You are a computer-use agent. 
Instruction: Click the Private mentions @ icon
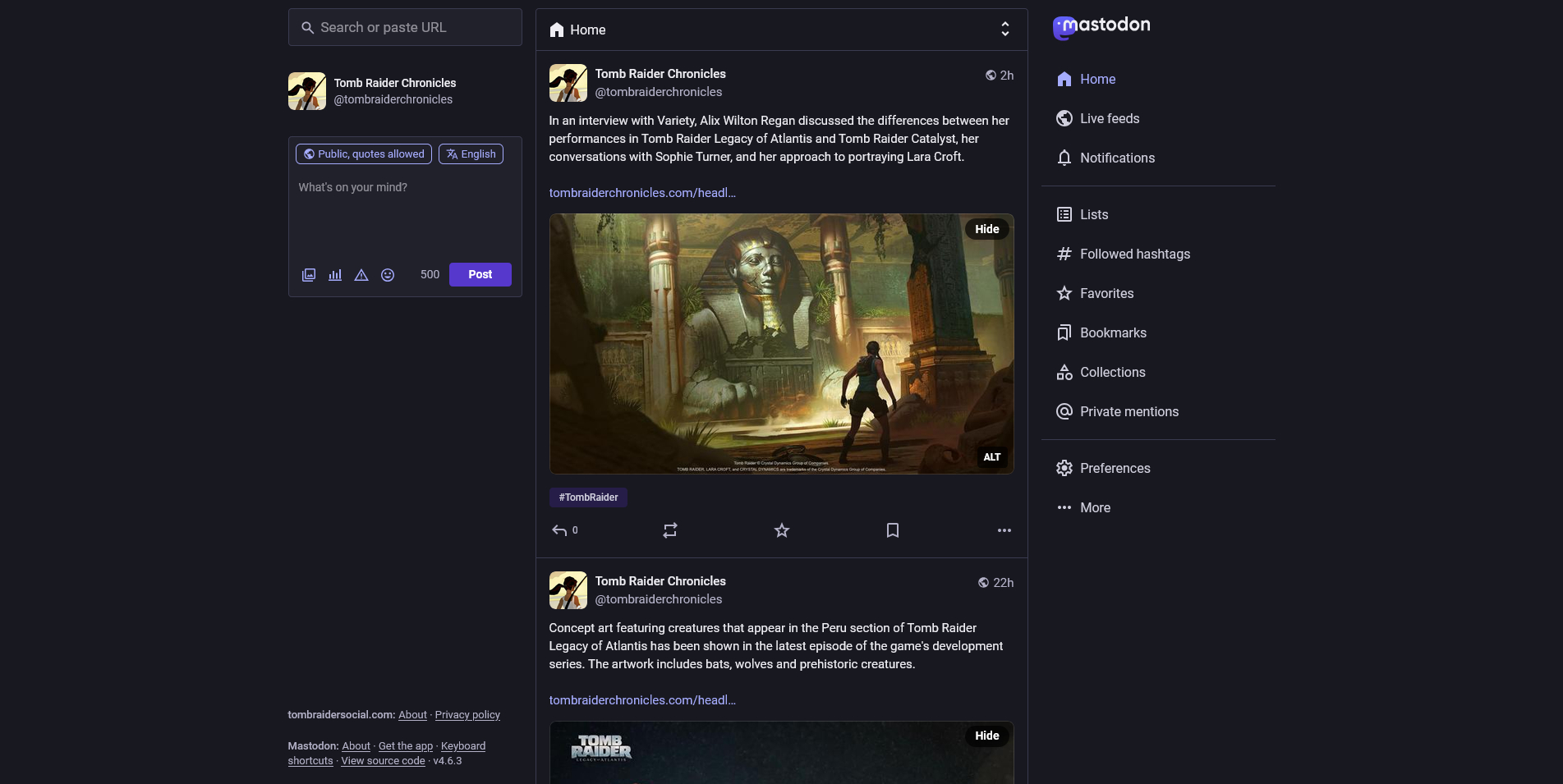1064,411
